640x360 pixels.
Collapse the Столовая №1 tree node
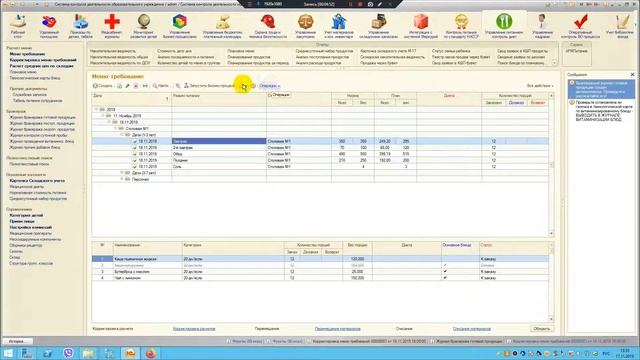click(x=116, y=129)
